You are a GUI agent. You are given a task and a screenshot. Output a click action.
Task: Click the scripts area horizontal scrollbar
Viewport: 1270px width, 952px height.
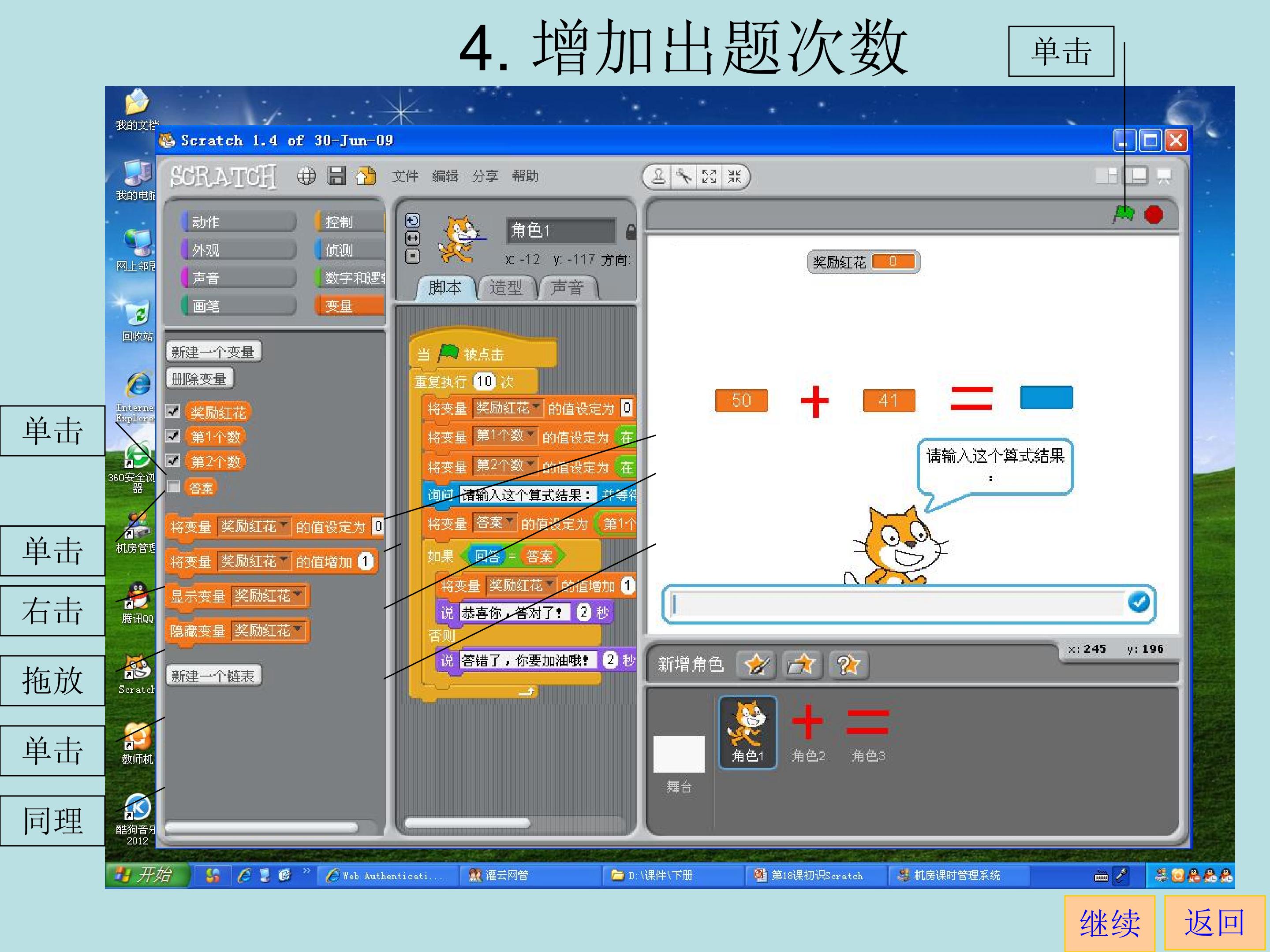click(467, 823)
